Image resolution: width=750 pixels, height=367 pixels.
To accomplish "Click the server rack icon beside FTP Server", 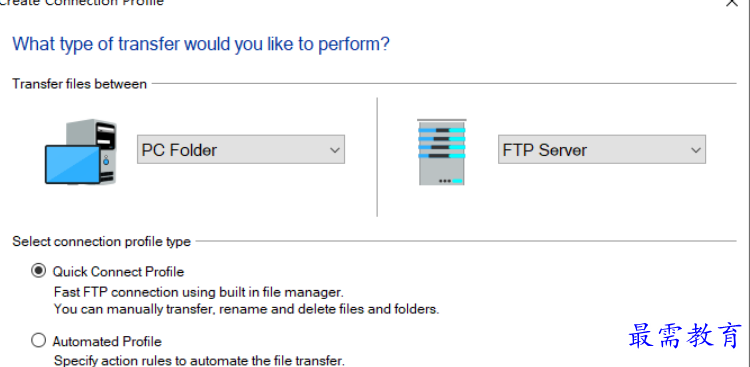I will pos(441,152).
